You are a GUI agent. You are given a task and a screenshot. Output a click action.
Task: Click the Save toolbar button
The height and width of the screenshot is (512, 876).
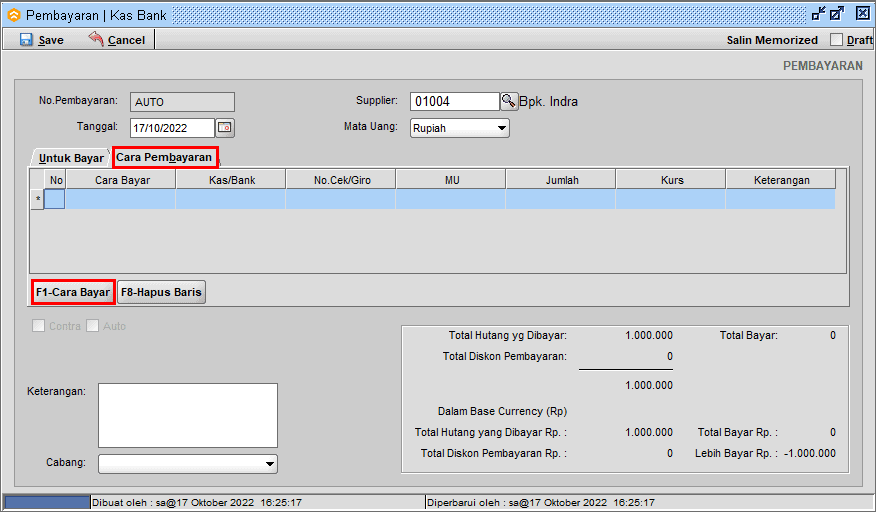click(41, 40)
